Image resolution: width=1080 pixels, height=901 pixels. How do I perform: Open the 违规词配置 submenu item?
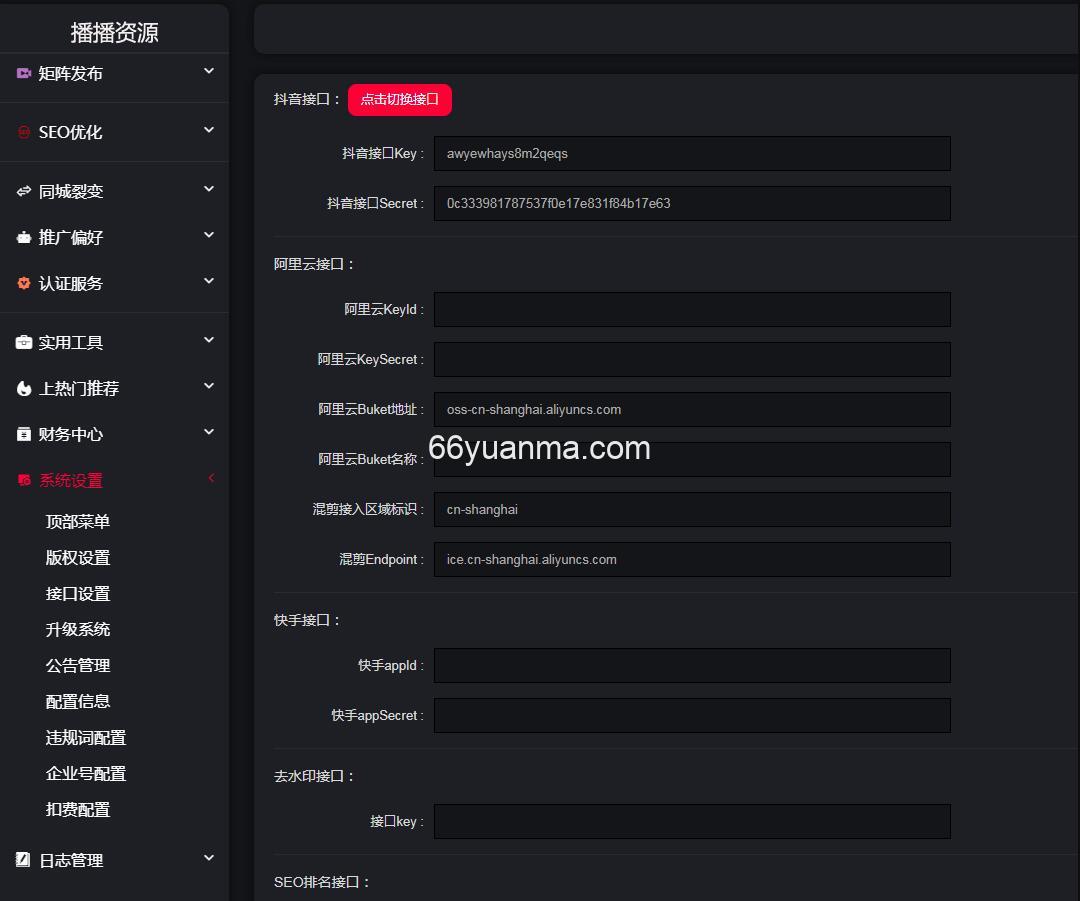(86, 738)
